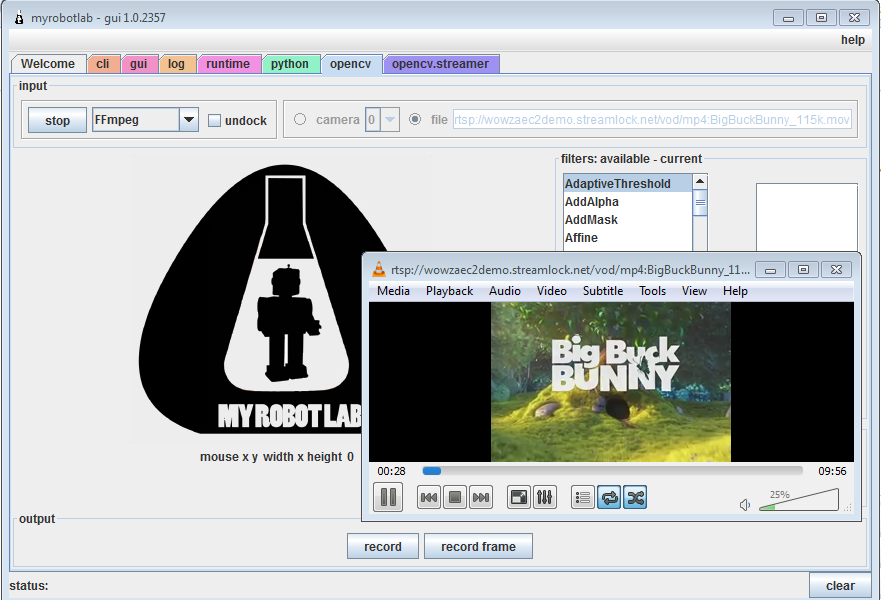Viewport: 881px width, 600px height.
Task: Maximize the VLC window
Action: click(x=803, y=270)
